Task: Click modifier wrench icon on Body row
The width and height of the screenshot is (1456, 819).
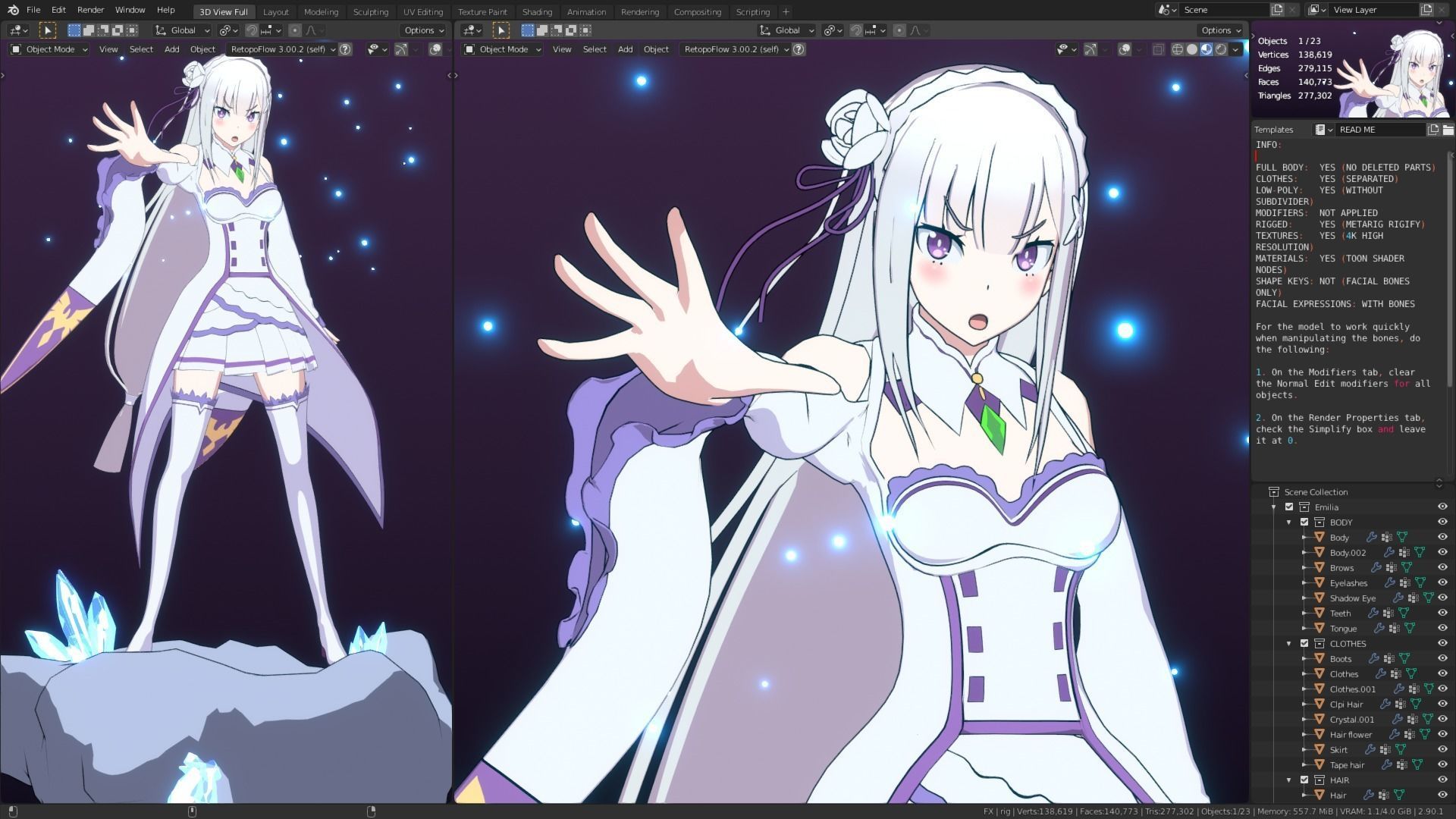Action: click(x=1371, y=538)
